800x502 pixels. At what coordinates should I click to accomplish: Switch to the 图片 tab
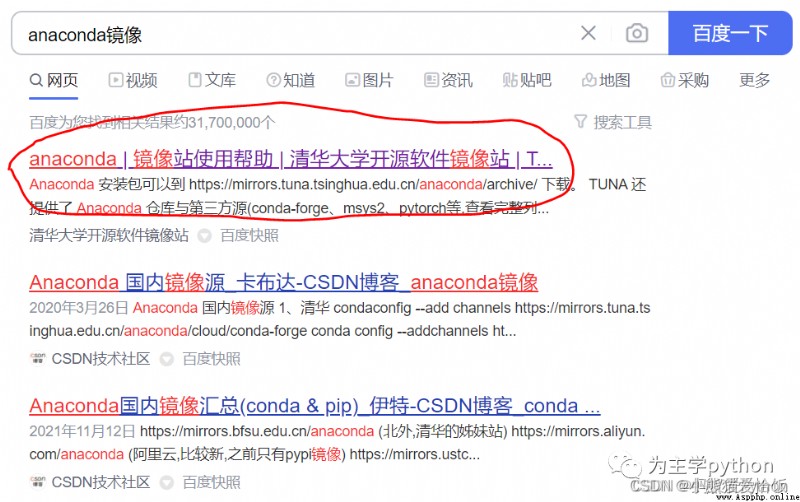[369, 80]
